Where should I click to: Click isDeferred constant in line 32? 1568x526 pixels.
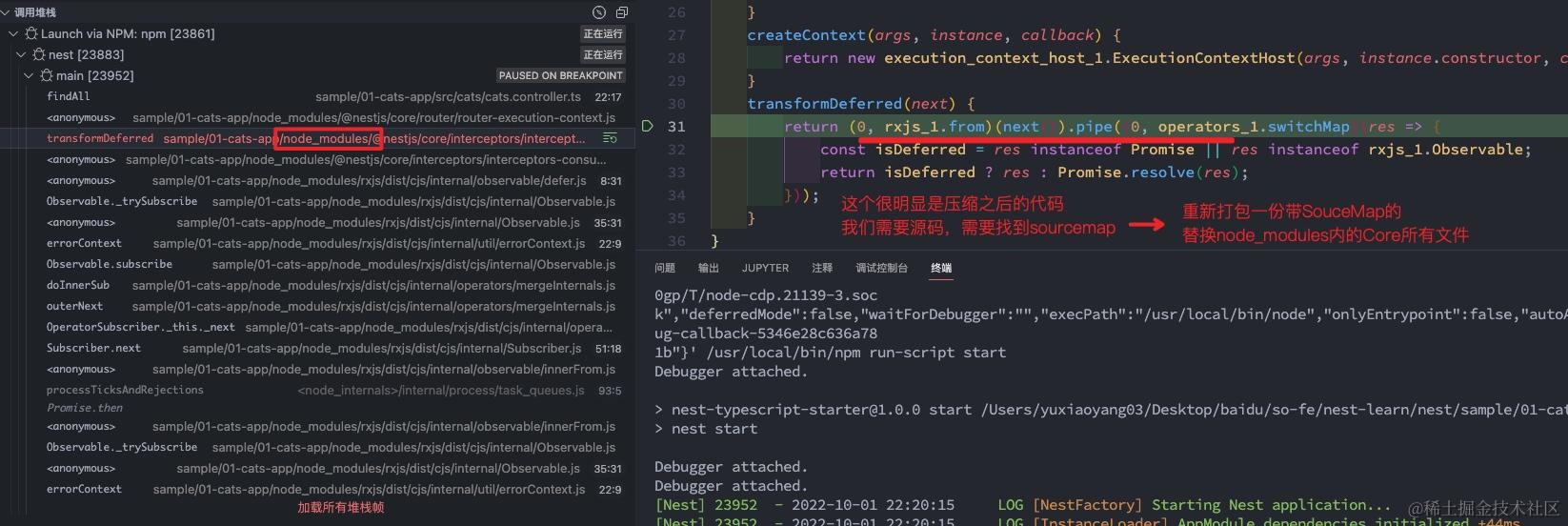[x=920, y=150]
